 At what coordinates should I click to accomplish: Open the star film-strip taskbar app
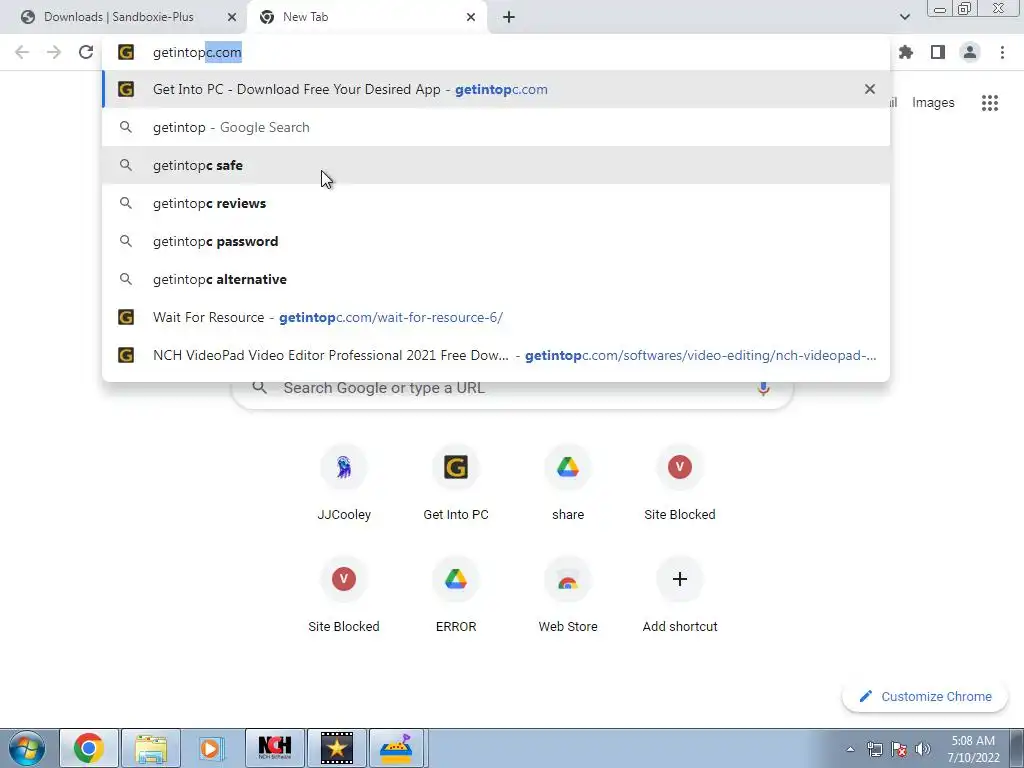pyautogui.click(x=337, y=748)
